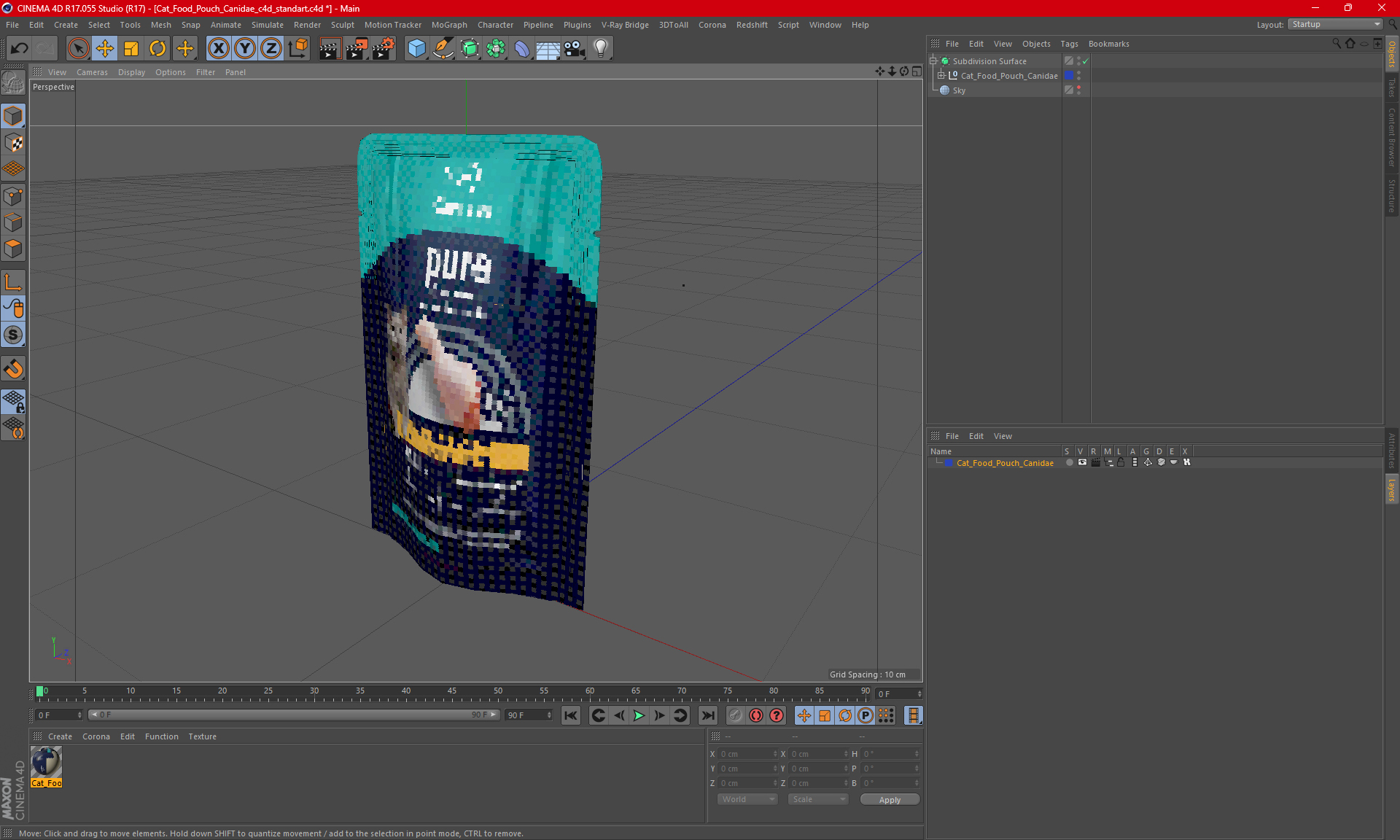Image resolution: width=1400 pixels, height=840 pixels.
Task: Activate the Rotate tool
Action: point(157,49)
